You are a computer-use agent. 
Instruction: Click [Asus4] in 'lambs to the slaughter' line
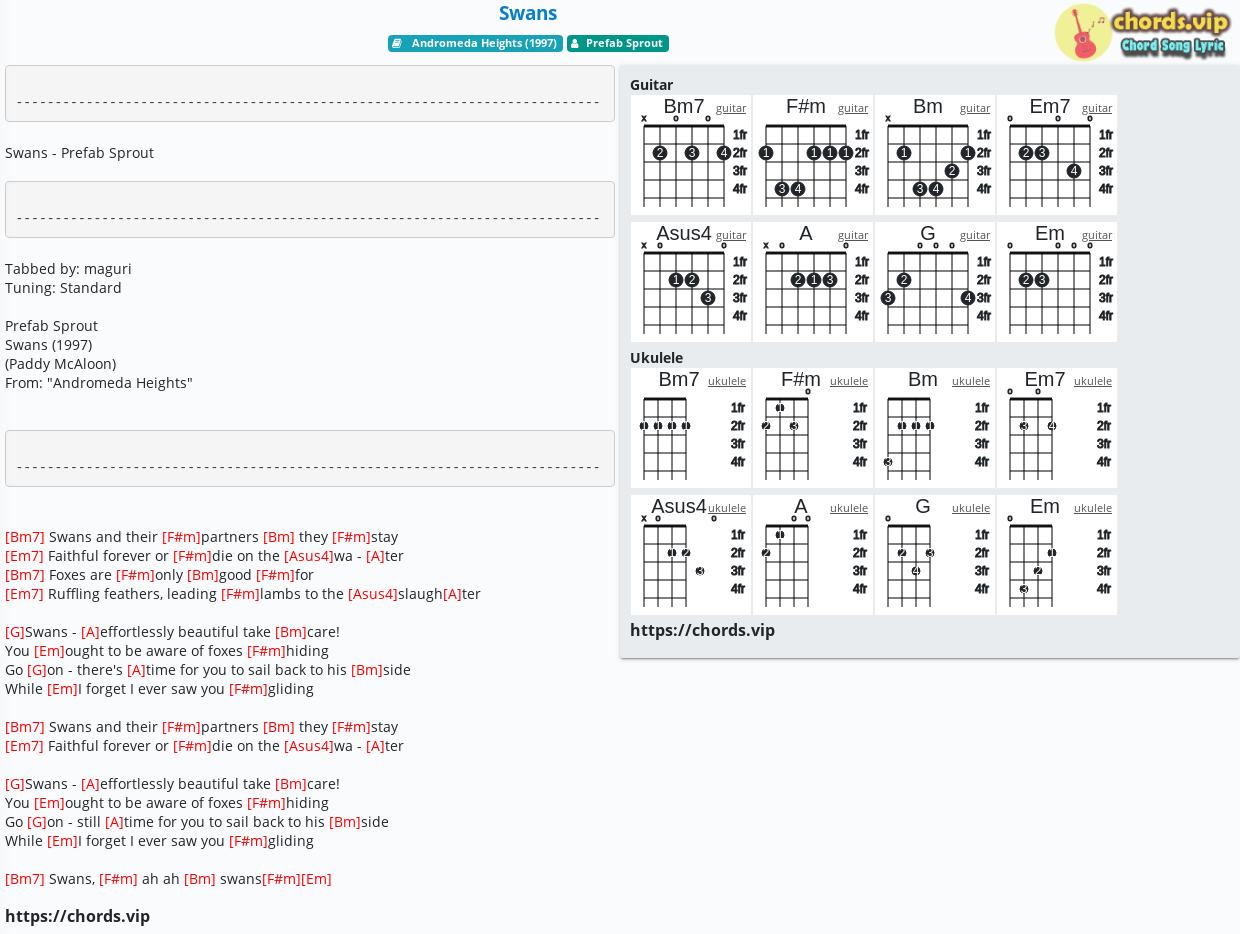point(373,594)
